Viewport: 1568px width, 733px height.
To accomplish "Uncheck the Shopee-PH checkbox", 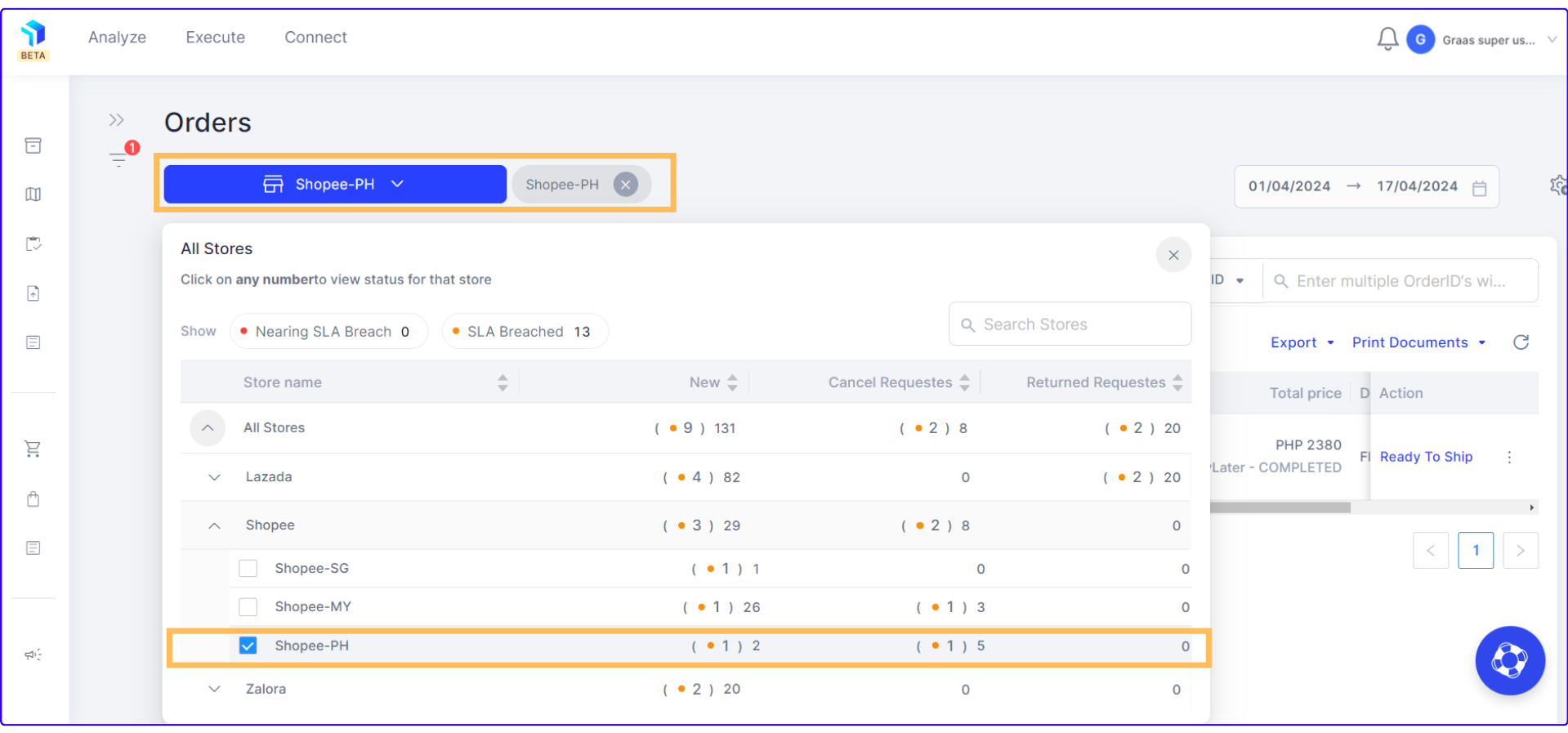I will [x=248, y=646].
